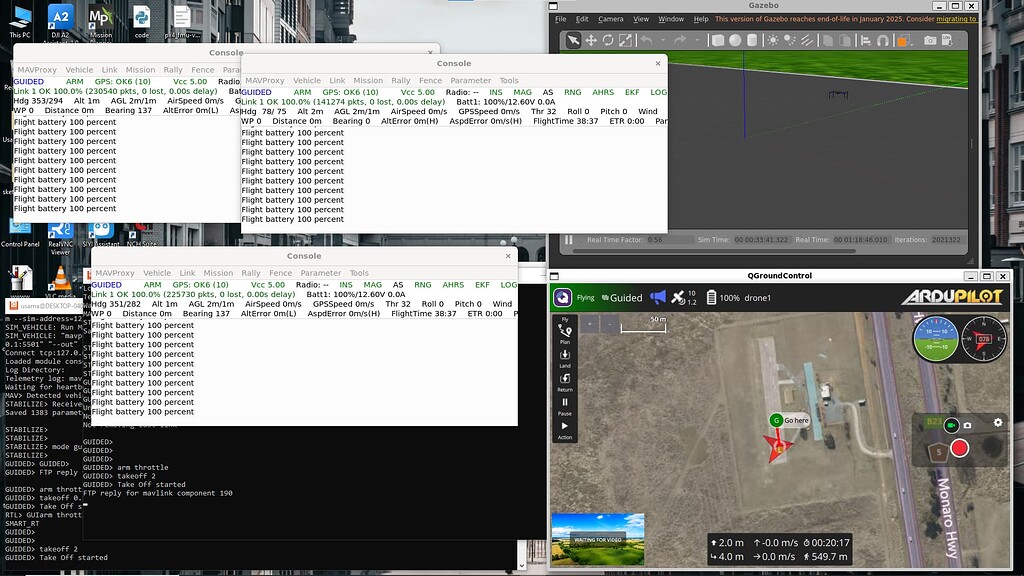The image size is (1024, 576).
Task: Insert a box using the Gazebo toolbar
Action: click(716, 40)
